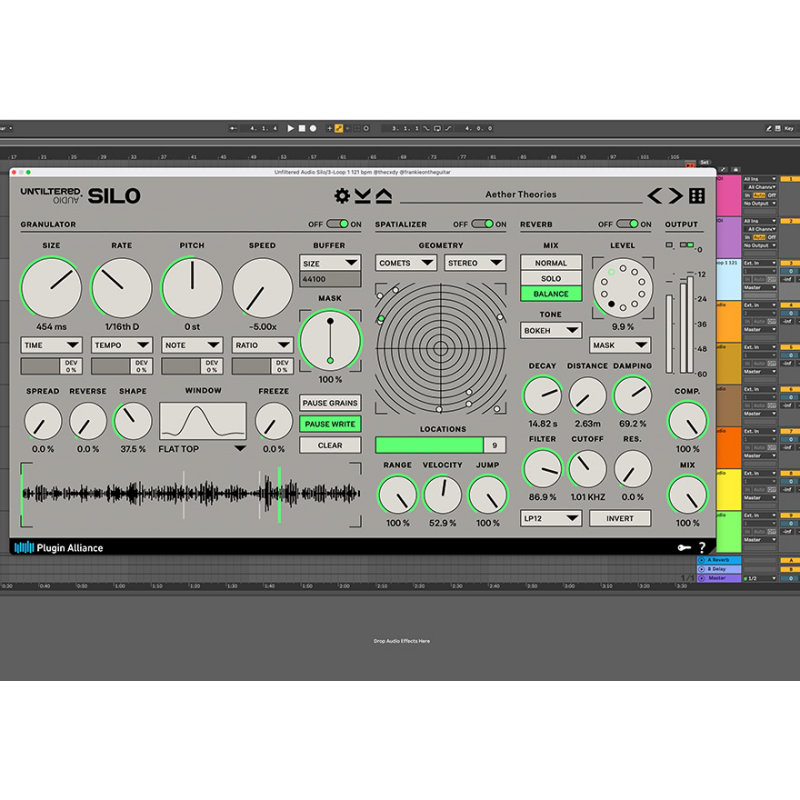Click the Freeze knob

(273, 421)
